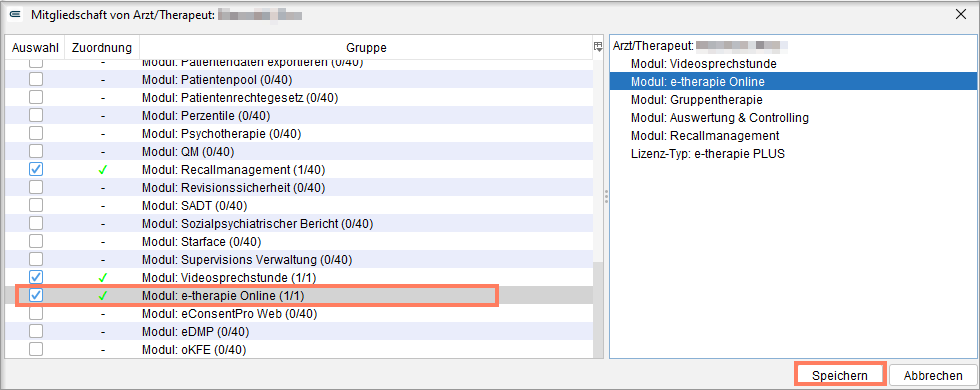Image resolution: width=980 pixels, height=390 pixels.
Task: Enable the Modul: Revisionssicherheit checkbox
Action: tap(36, 187)
